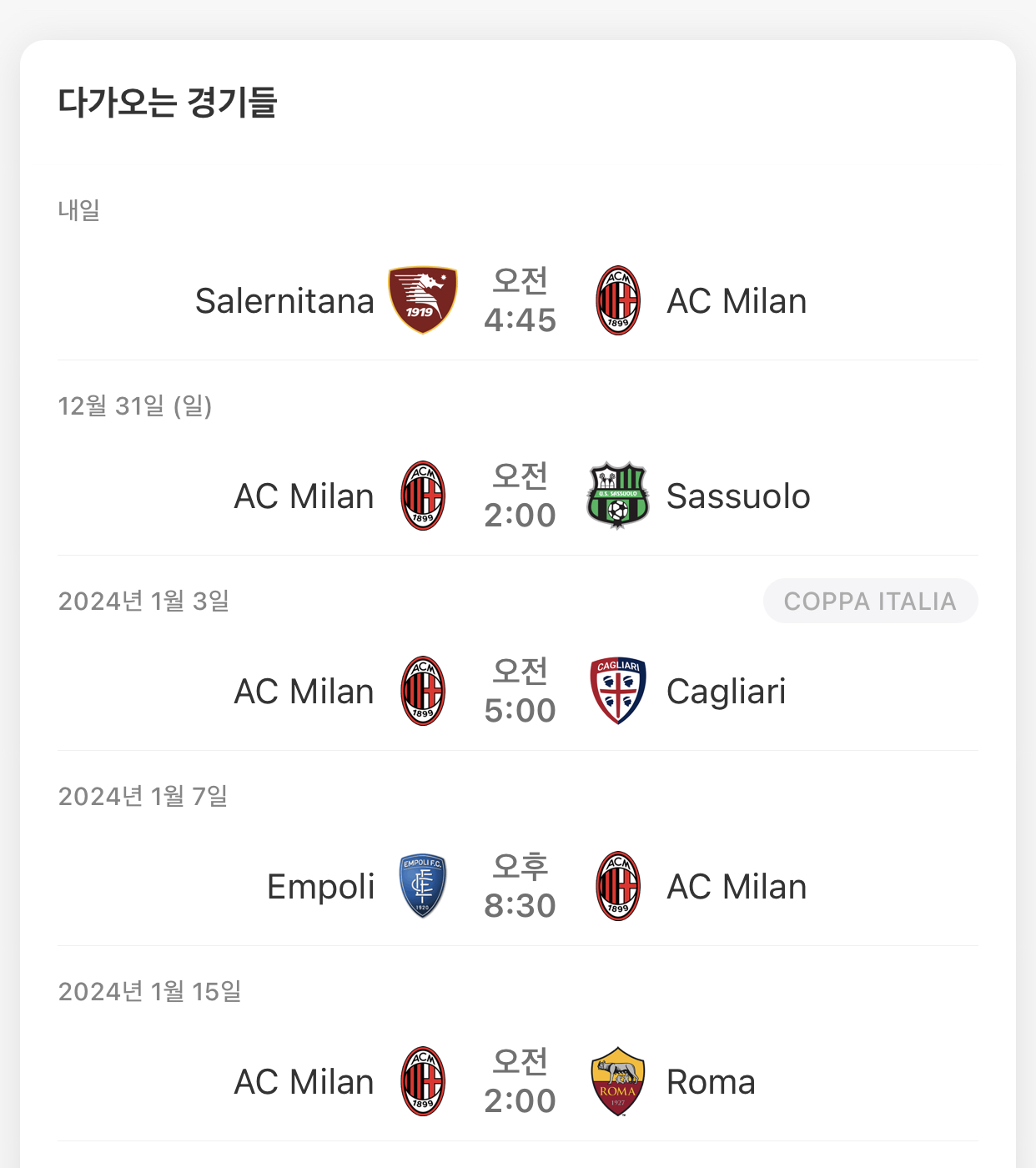Viewport: 1036px width, 1168px height.
Task: Tap the 오전 4:45 kickoff time
Action: tap(520, 300)
